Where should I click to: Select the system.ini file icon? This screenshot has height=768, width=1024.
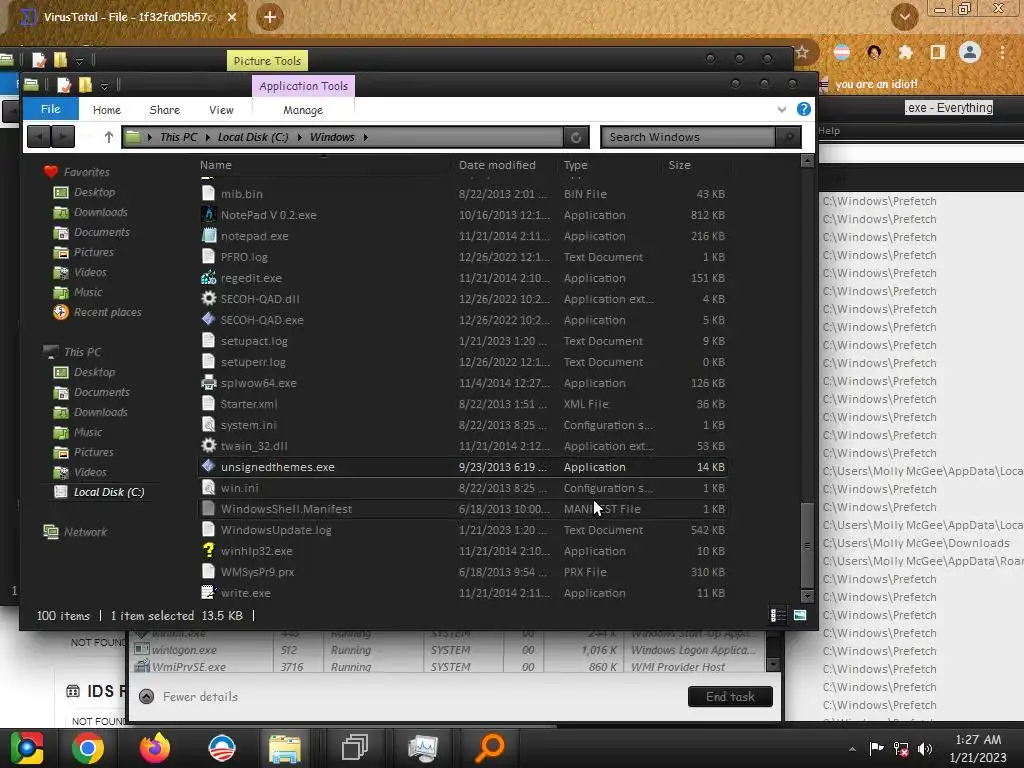208,424
